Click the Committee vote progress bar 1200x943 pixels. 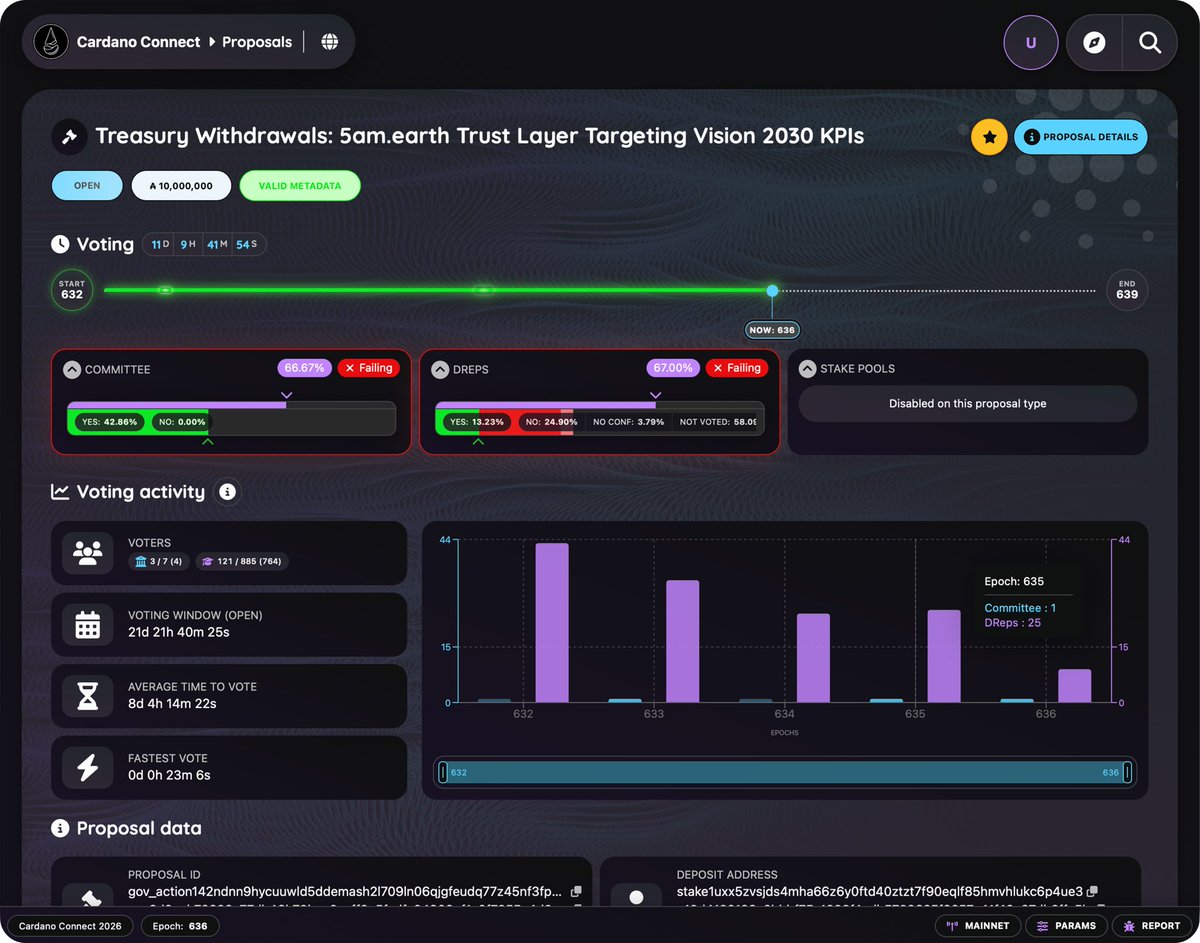pos(231,419)
